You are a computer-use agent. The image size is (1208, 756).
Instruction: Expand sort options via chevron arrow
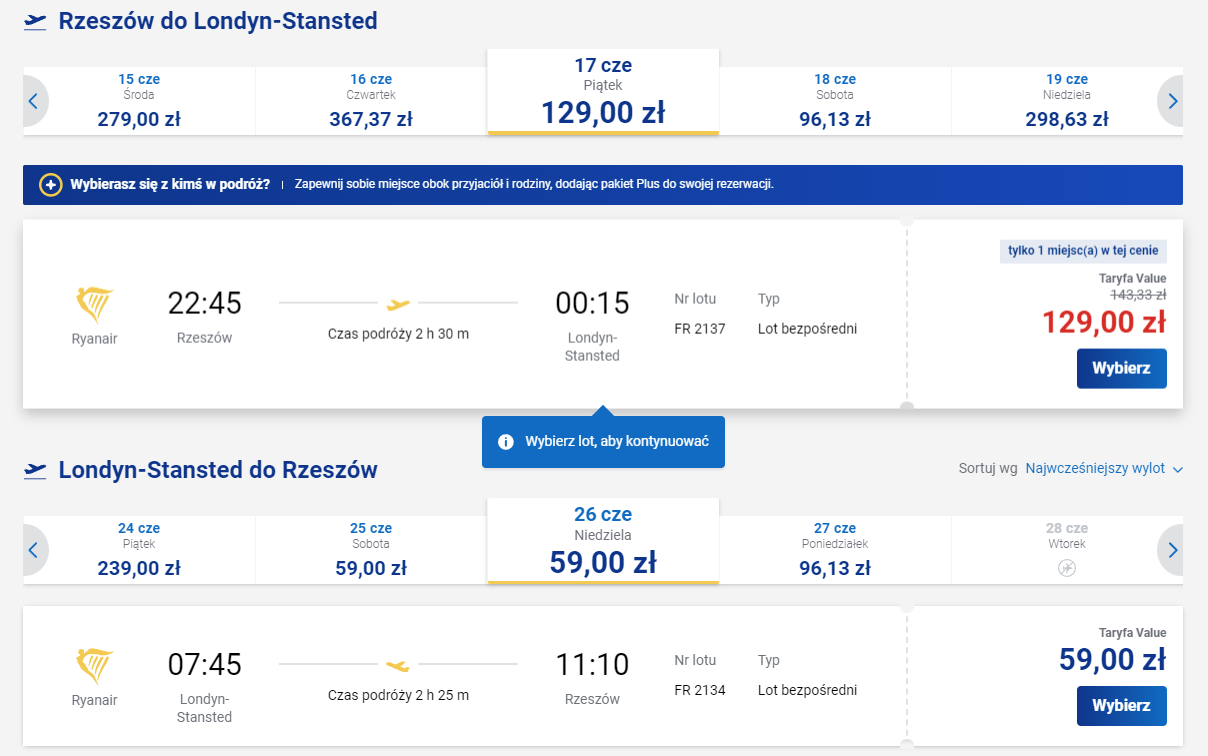point(1177,469)
